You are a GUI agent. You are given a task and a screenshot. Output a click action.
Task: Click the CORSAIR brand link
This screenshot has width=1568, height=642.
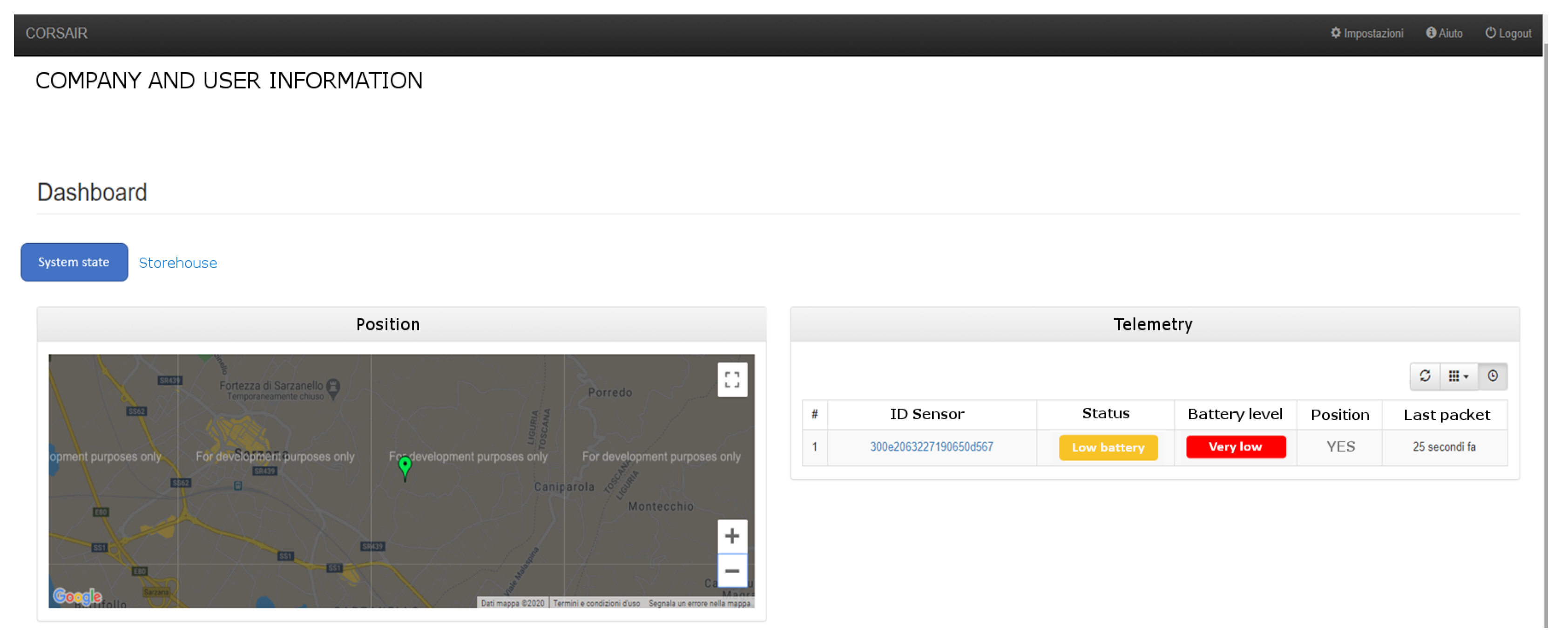click(x=57, y=34)
